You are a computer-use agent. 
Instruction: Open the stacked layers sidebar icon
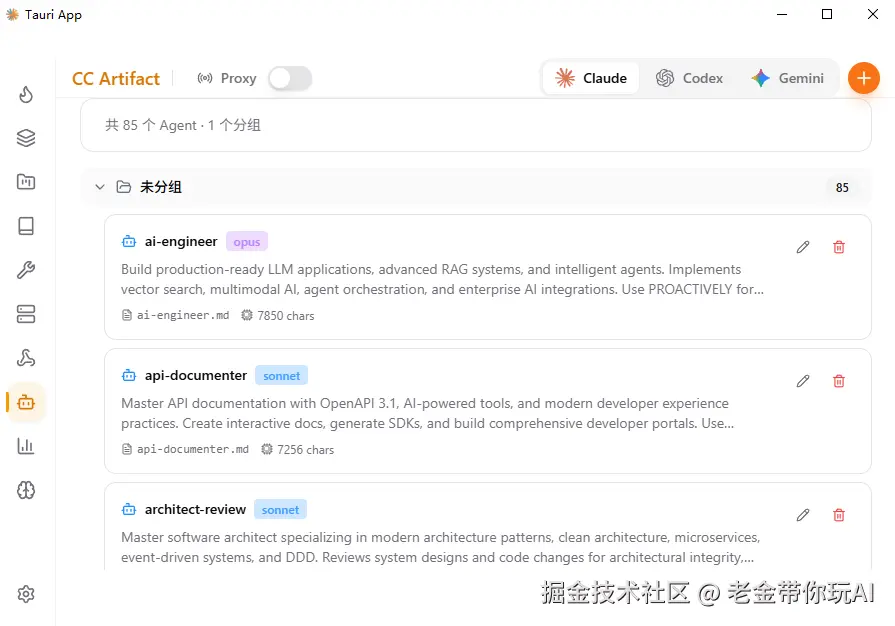click(x=26, y=138)
